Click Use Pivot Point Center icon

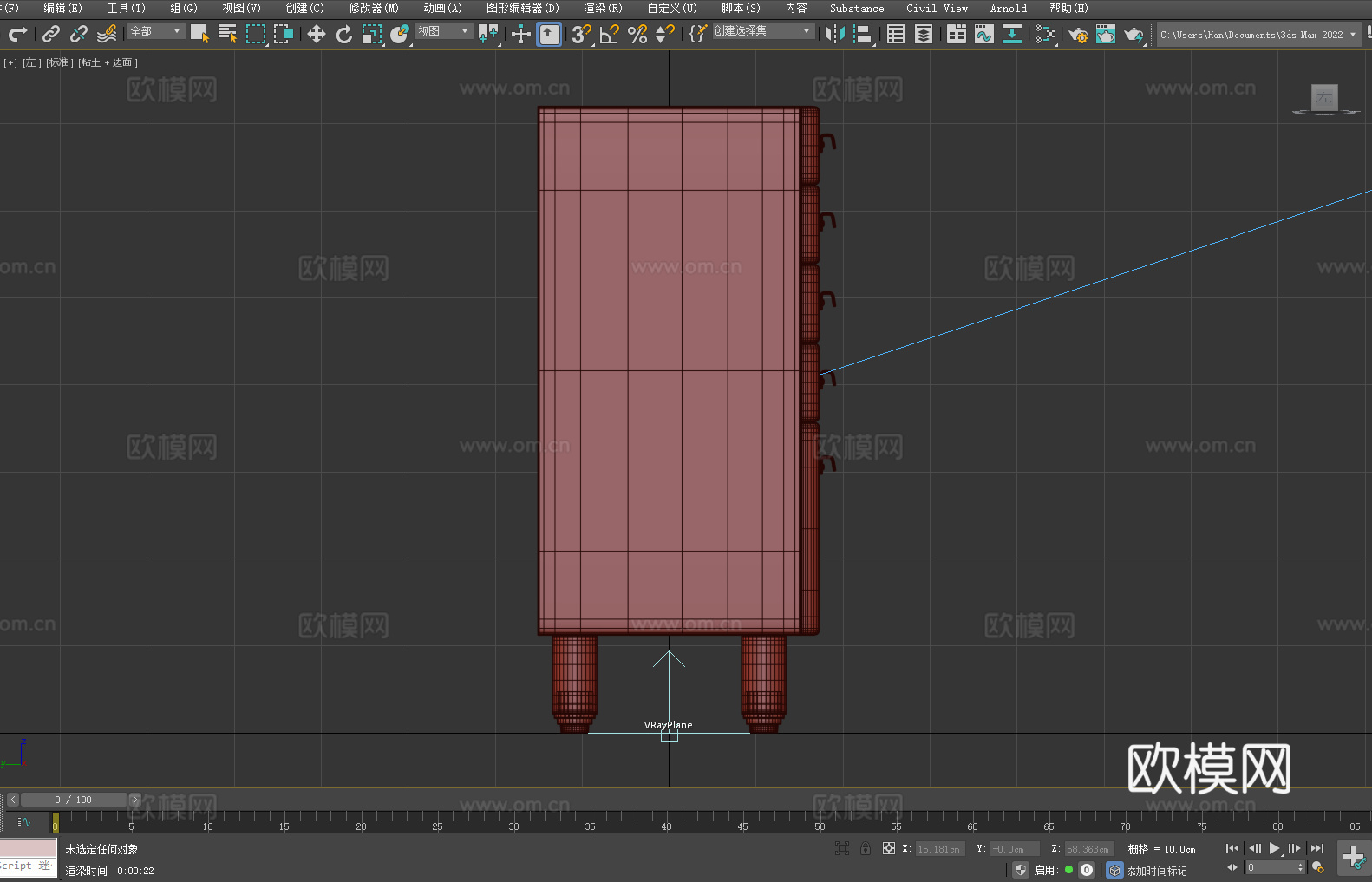[488, 34]
